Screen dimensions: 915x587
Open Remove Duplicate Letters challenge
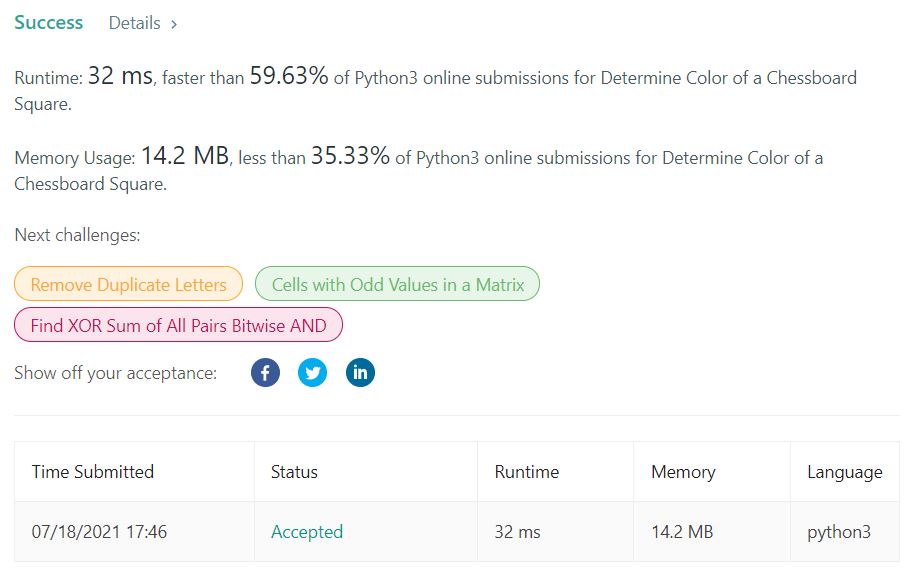(x=128, y=284)
